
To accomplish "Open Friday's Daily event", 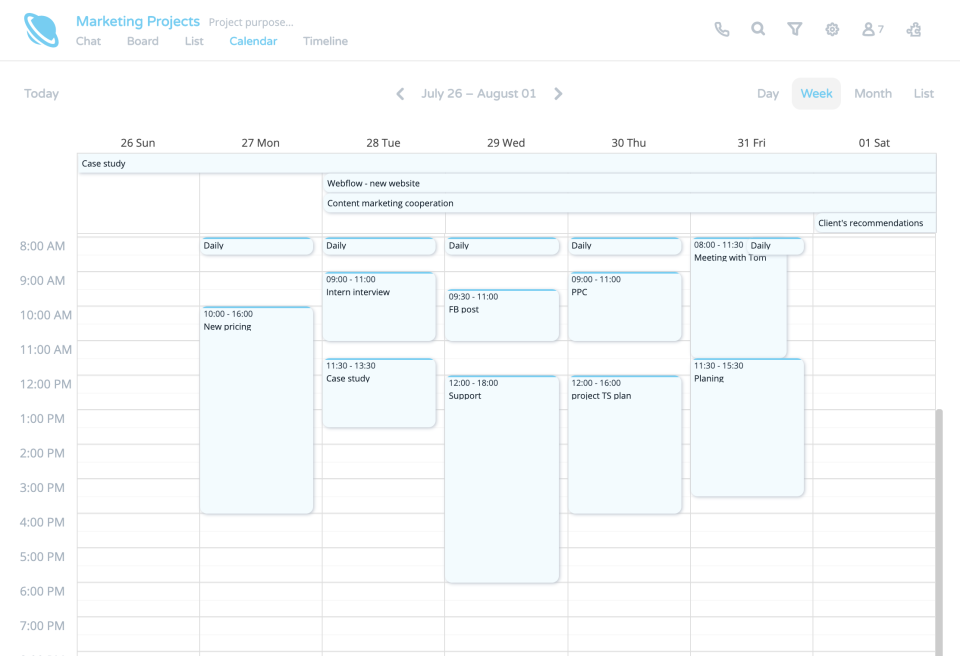I will tap(775, 246).
